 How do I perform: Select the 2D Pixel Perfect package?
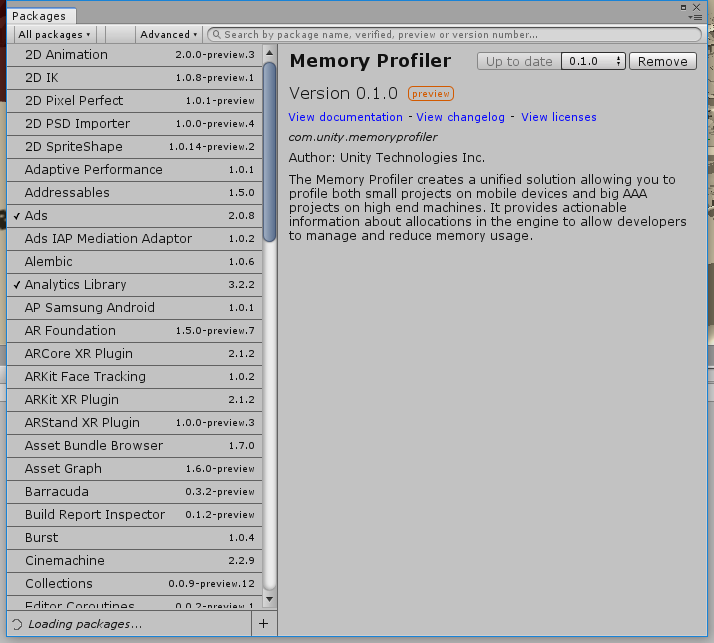(135, 101)
